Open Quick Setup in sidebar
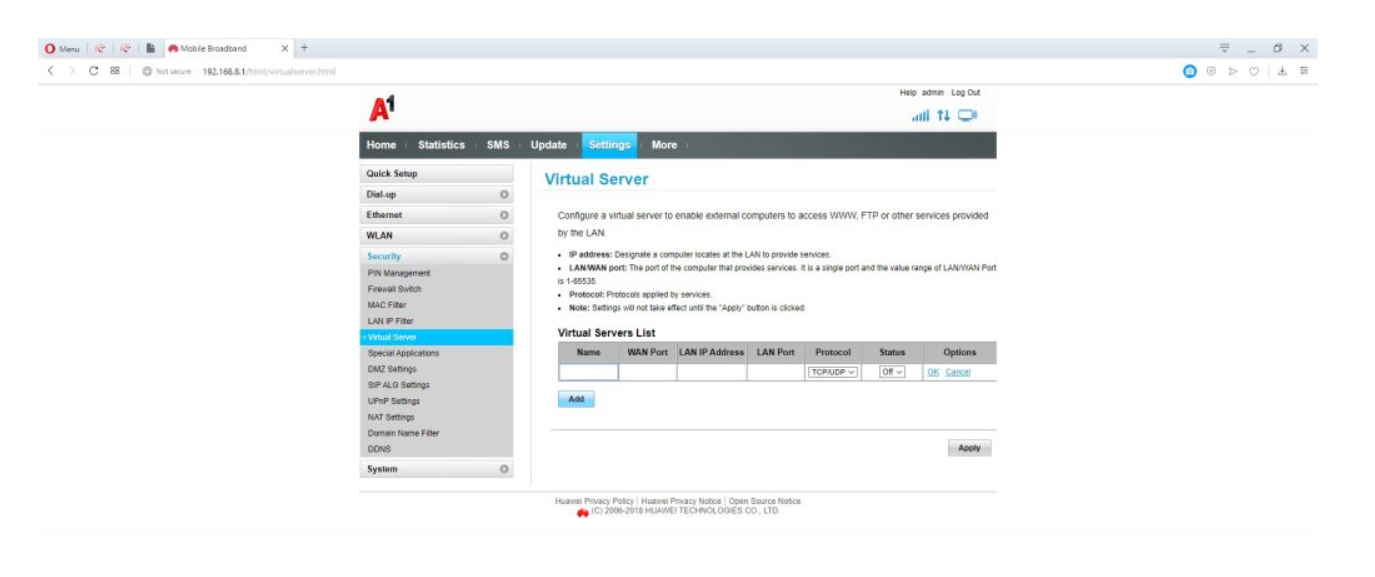Viewport: 1375px width, 577px height. point(436,173)
